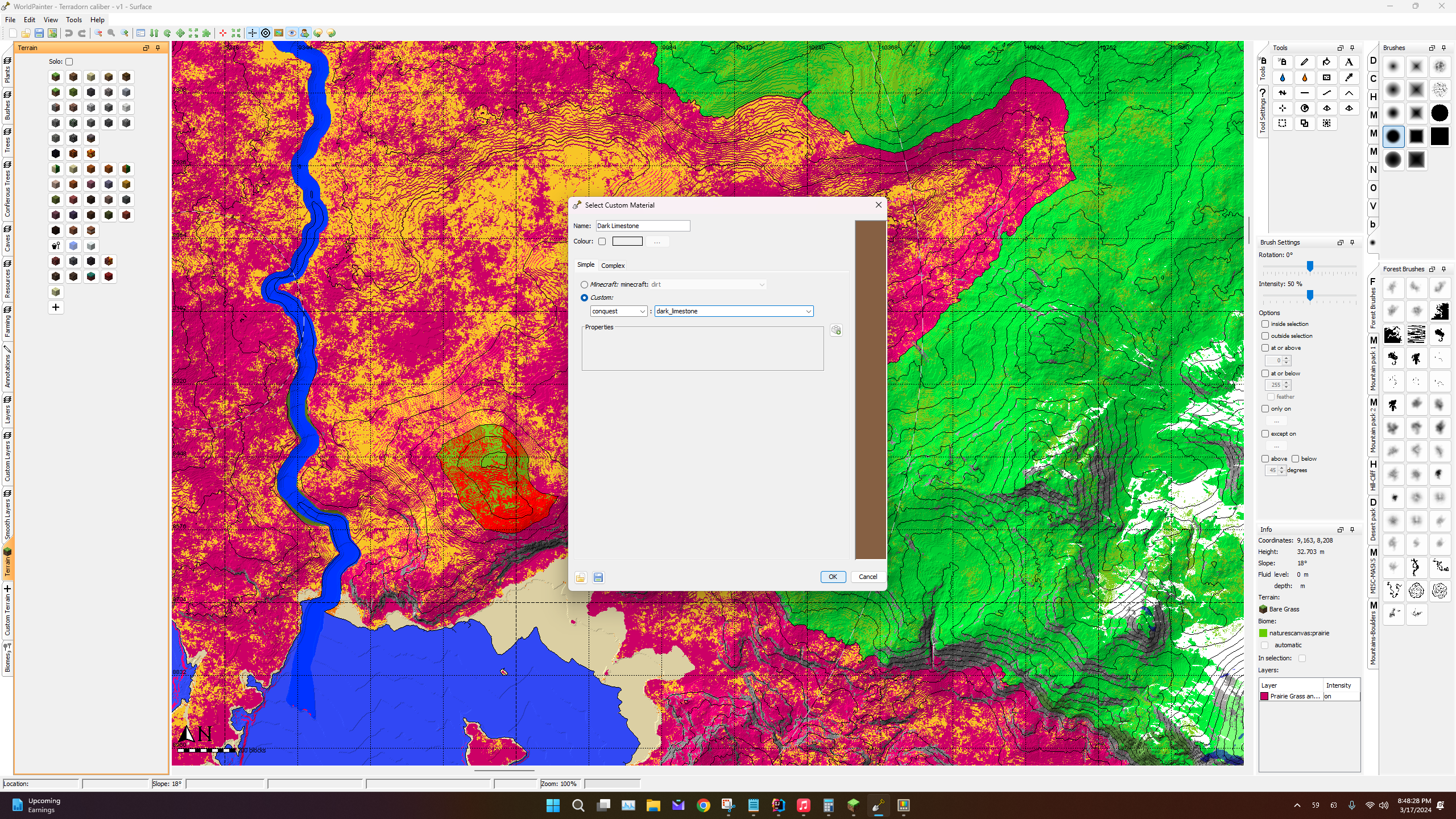Image resolution: width=1456 pixels, height=819 pixels.
Task: Adjust the Intensity slider handle
Action: 1310,295
